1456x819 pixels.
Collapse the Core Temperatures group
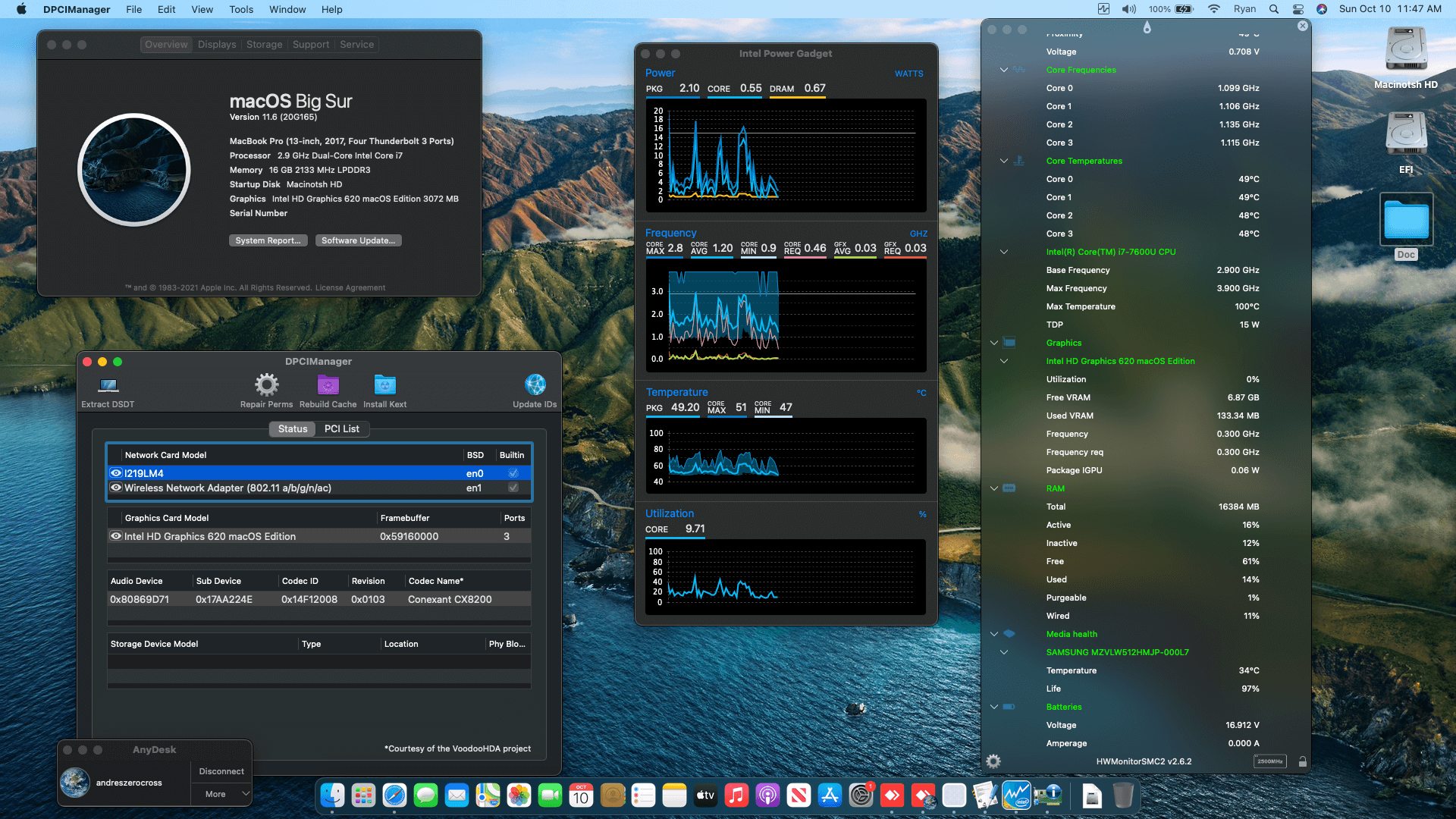coord(1004,161)
